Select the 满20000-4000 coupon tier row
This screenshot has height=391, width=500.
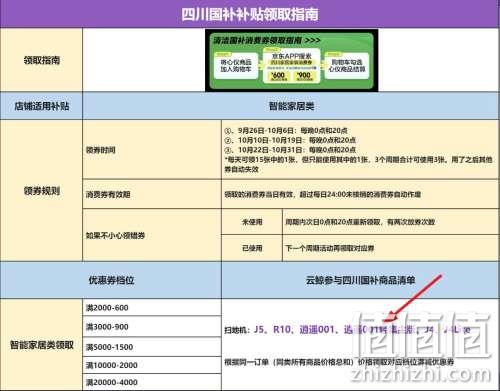coord(152,382)
